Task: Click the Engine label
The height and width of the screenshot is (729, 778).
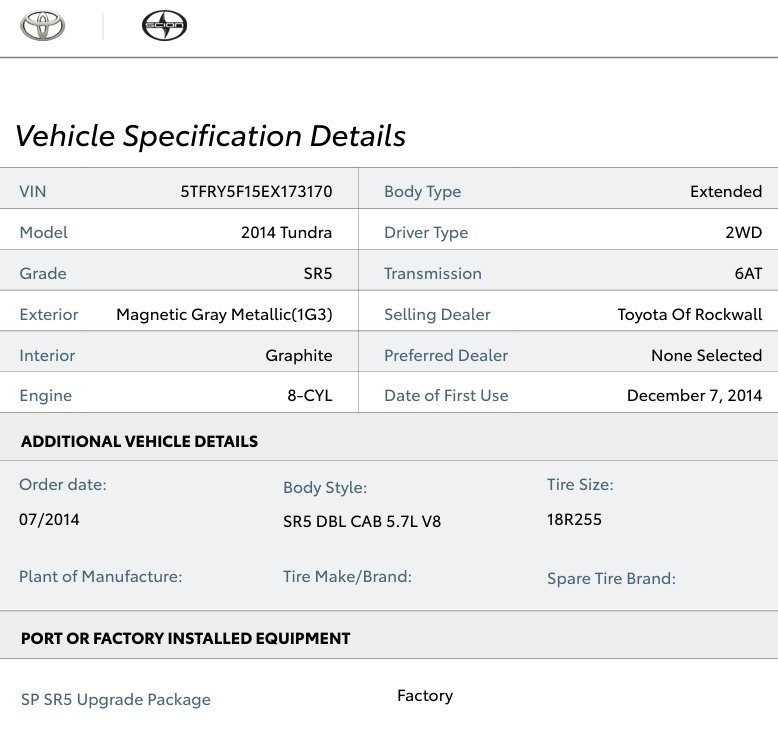Action: [46, 396]
